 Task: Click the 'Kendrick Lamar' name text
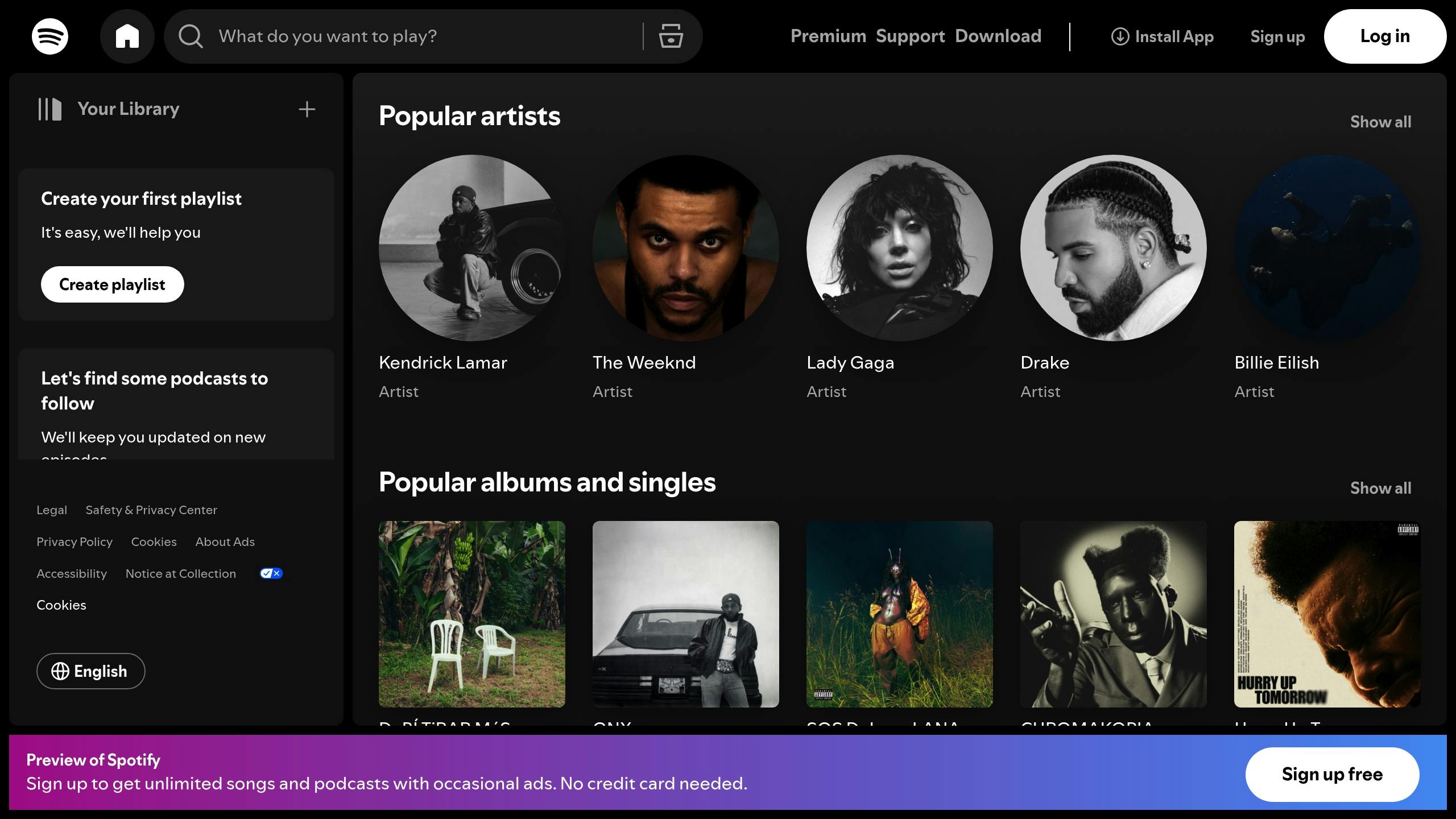pos(442,362)
